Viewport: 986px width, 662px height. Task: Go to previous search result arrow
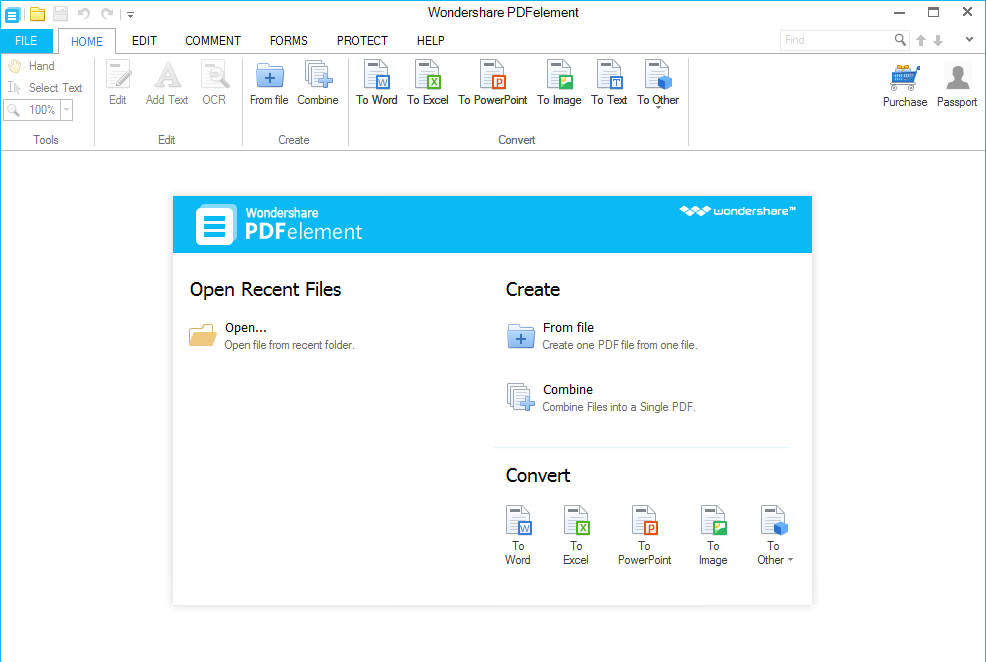[921, 41]
